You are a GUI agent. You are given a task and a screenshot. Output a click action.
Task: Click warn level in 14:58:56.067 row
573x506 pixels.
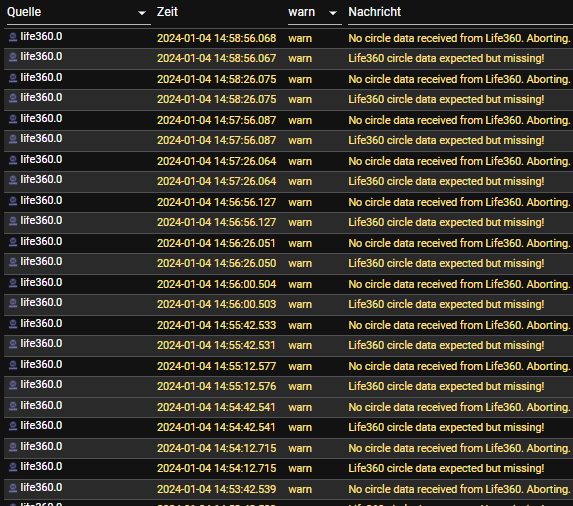(x=300, y=59)
